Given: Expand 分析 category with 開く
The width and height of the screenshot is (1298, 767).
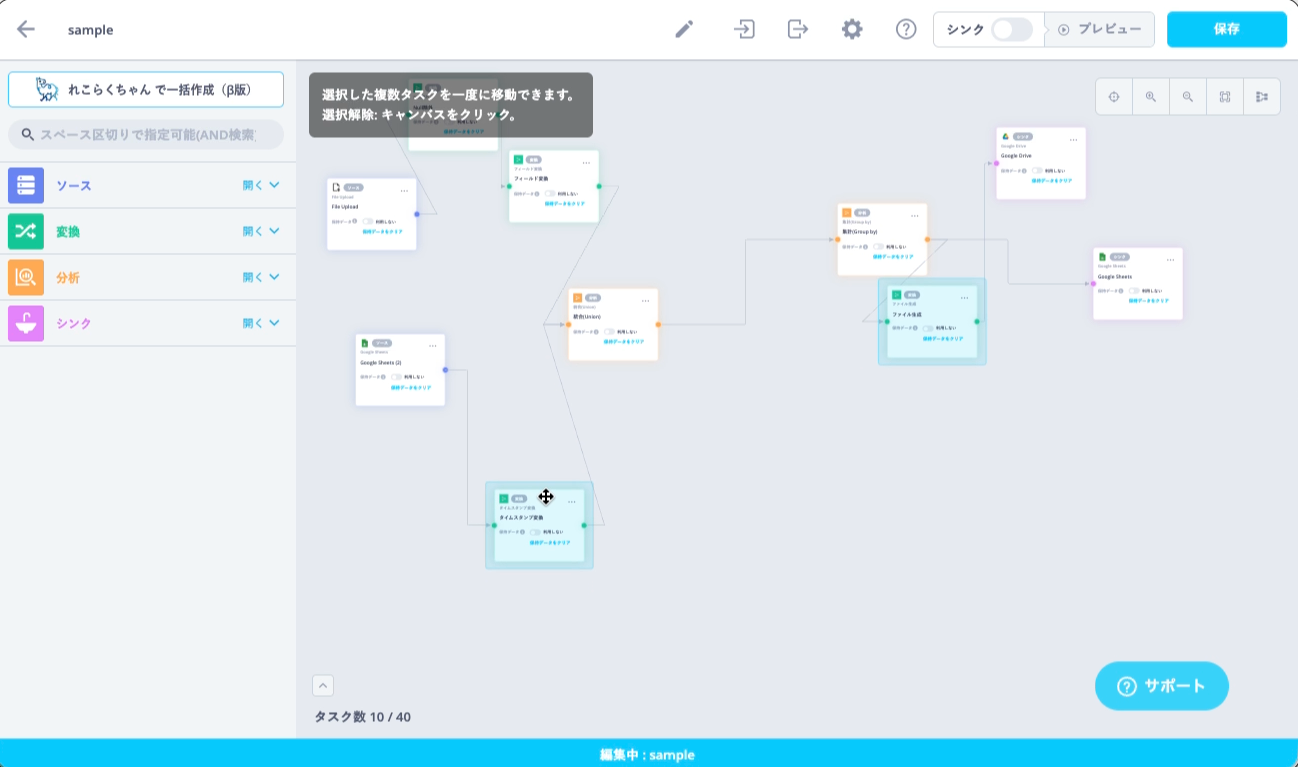Looking at the screenshot, I should pos(261,277).
